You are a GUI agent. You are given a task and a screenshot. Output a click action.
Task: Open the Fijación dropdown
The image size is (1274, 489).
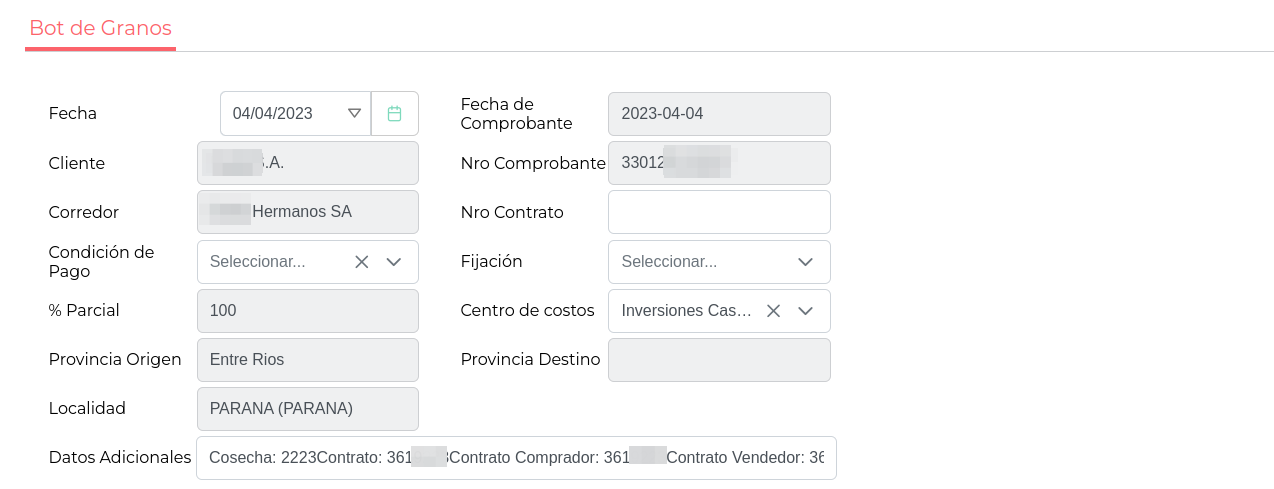click(x=805, y=262)
